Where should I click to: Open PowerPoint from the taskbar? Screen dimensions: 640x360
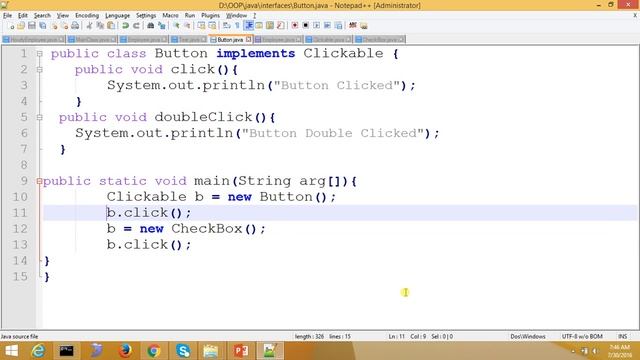pos(241,351)
